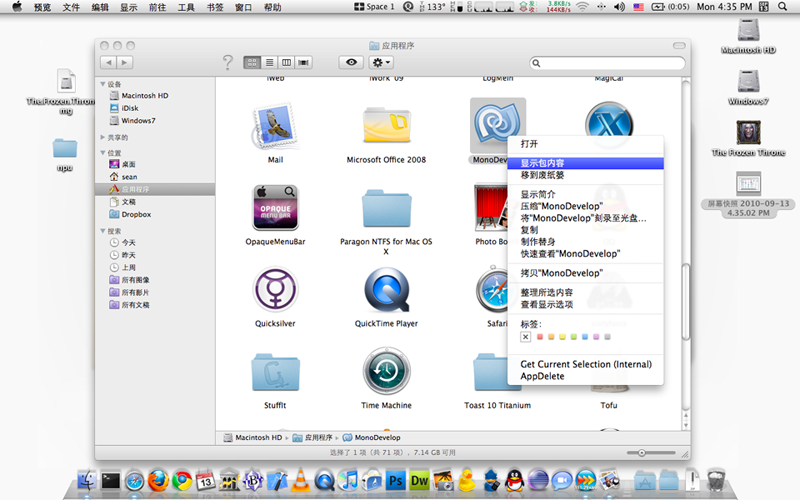Open Spotlight magnifier in menu bar
Screen dimensions: 800x500
coord(782,7)
